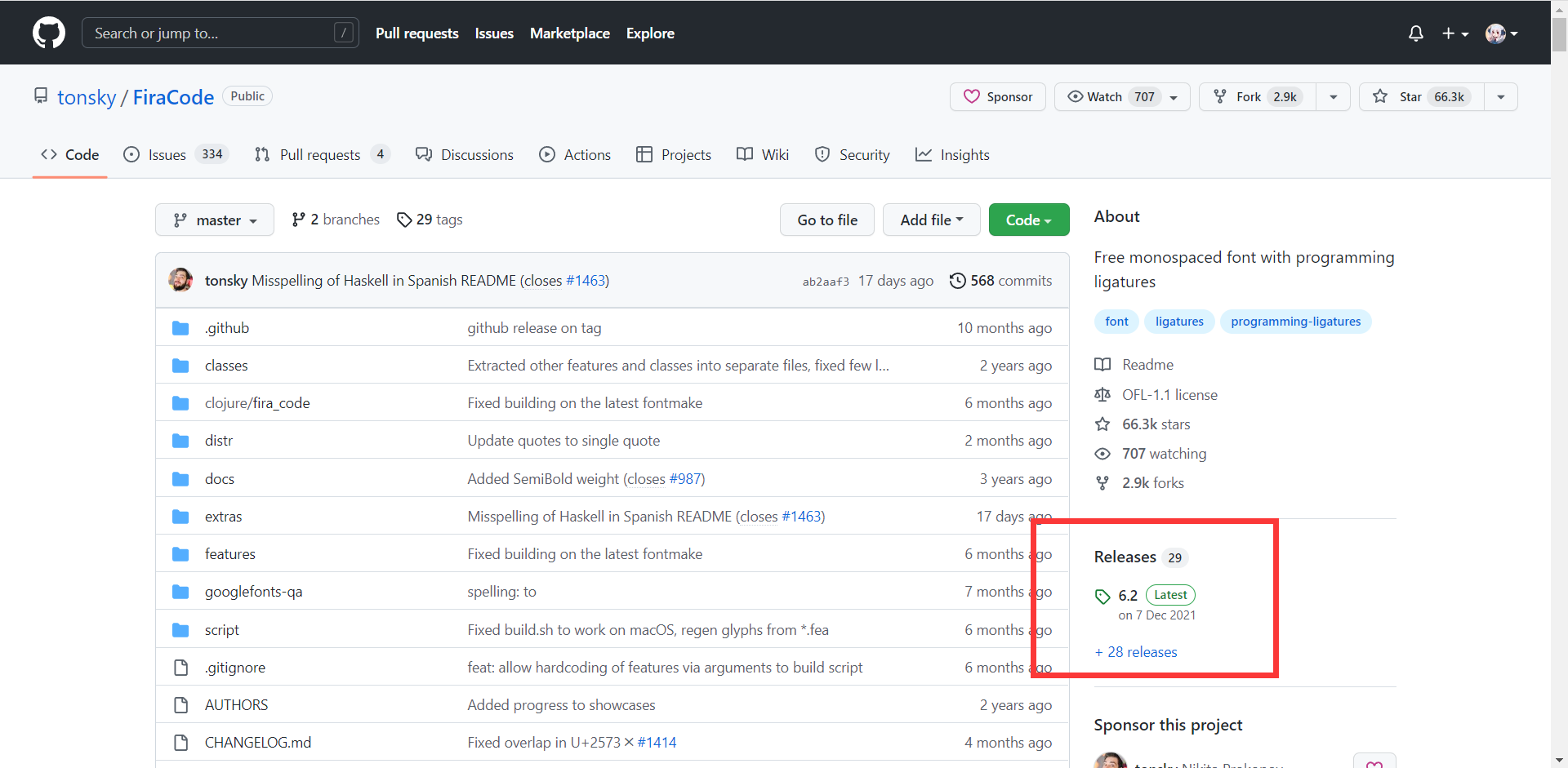Viewport: 1568px width, 768px height.
Task: Click the programming-ligatures topic tag
Action: click(x=1296, y=322)
